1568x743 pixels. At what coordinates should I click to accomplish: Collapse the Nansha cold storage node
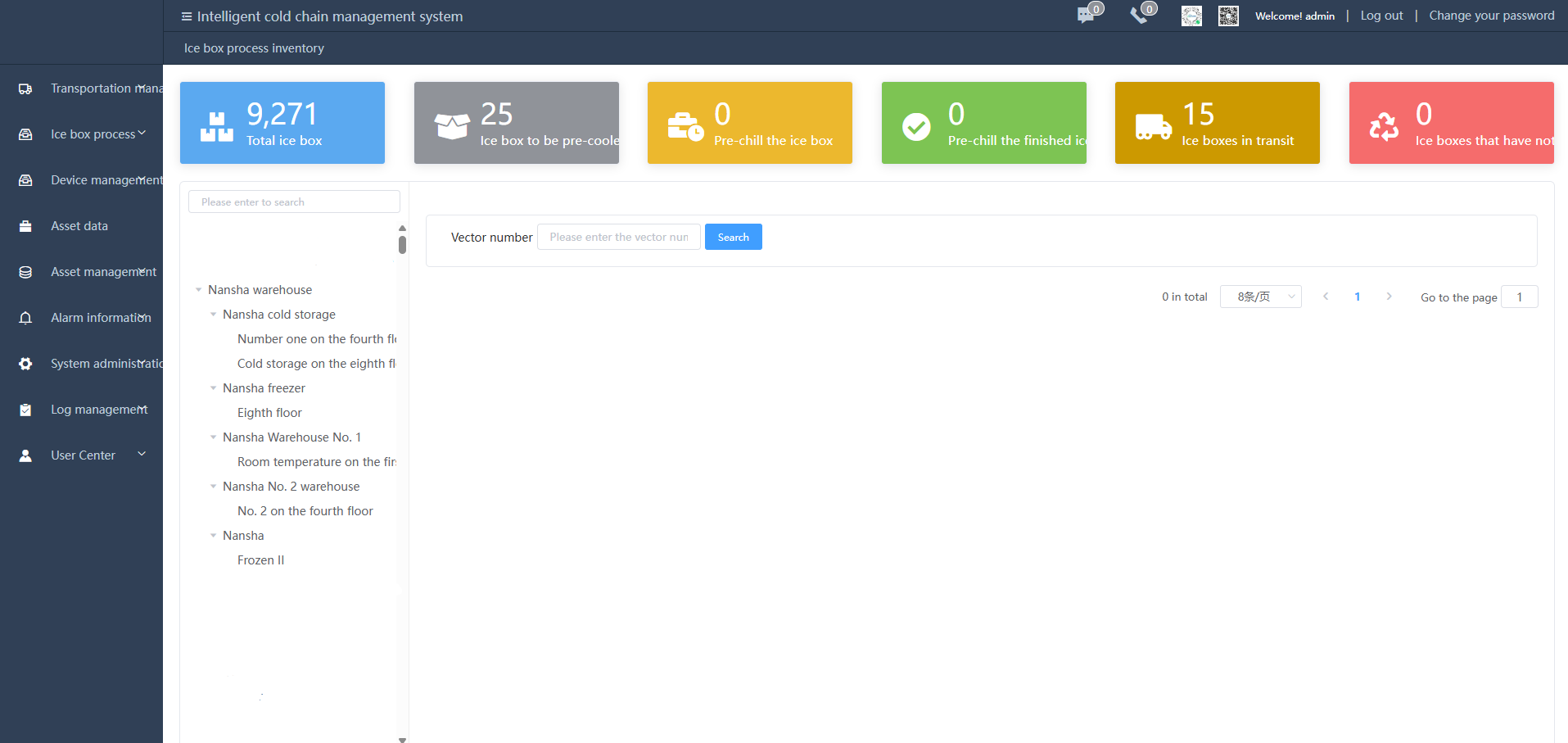click(214, 315)
